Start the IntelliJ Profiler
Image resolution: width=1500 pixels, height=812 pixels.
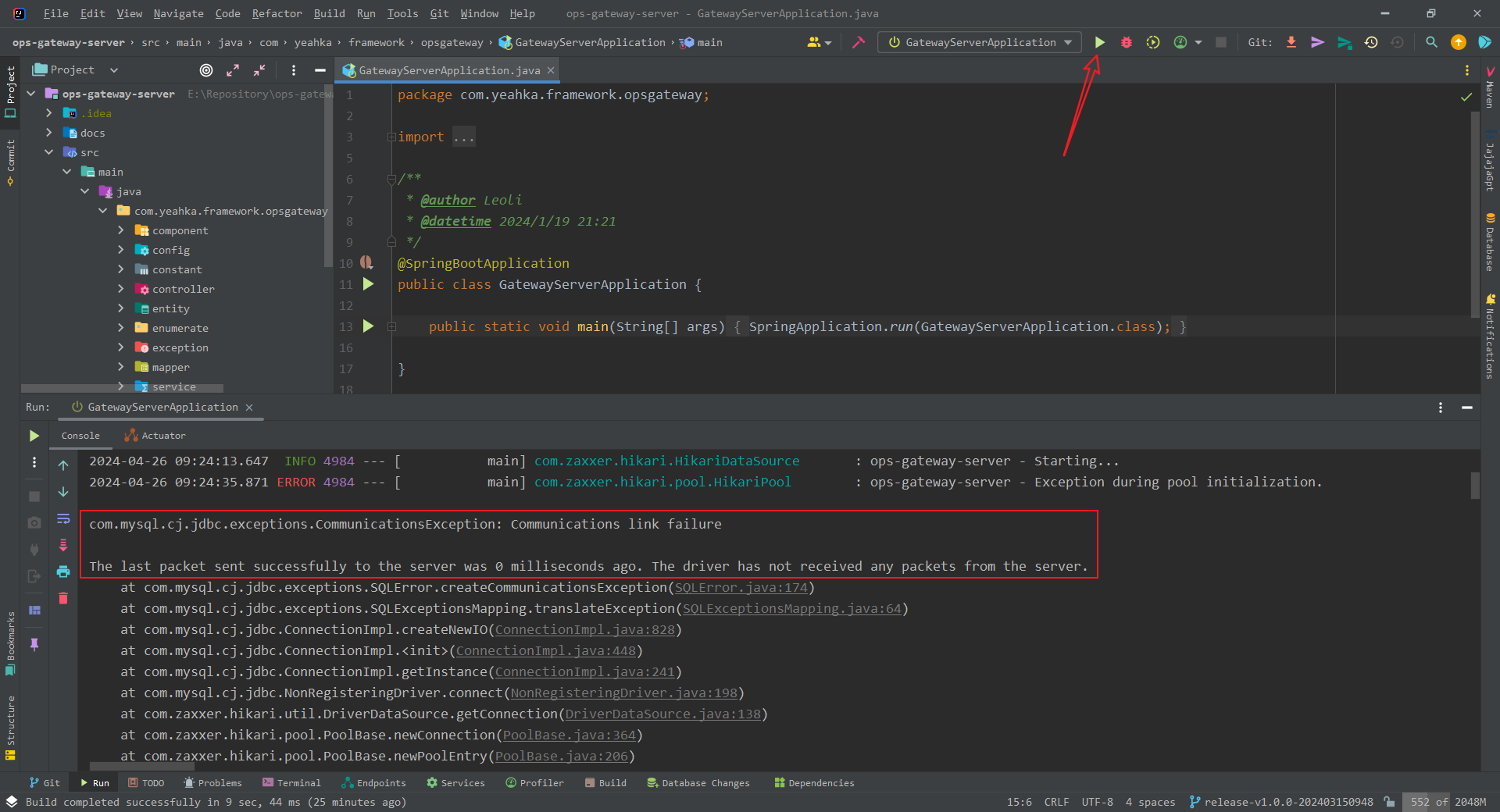(x=1180, y=42)
